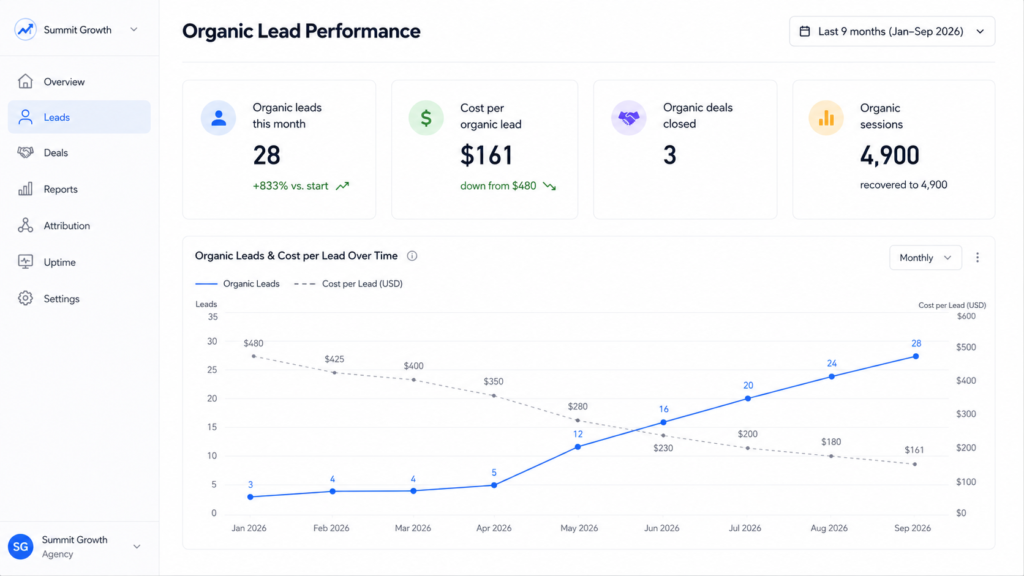Click the Apr 2026 leads point 5
Image resolution: width=1024 pixels, height=576 pixels.
coord(494,485)
